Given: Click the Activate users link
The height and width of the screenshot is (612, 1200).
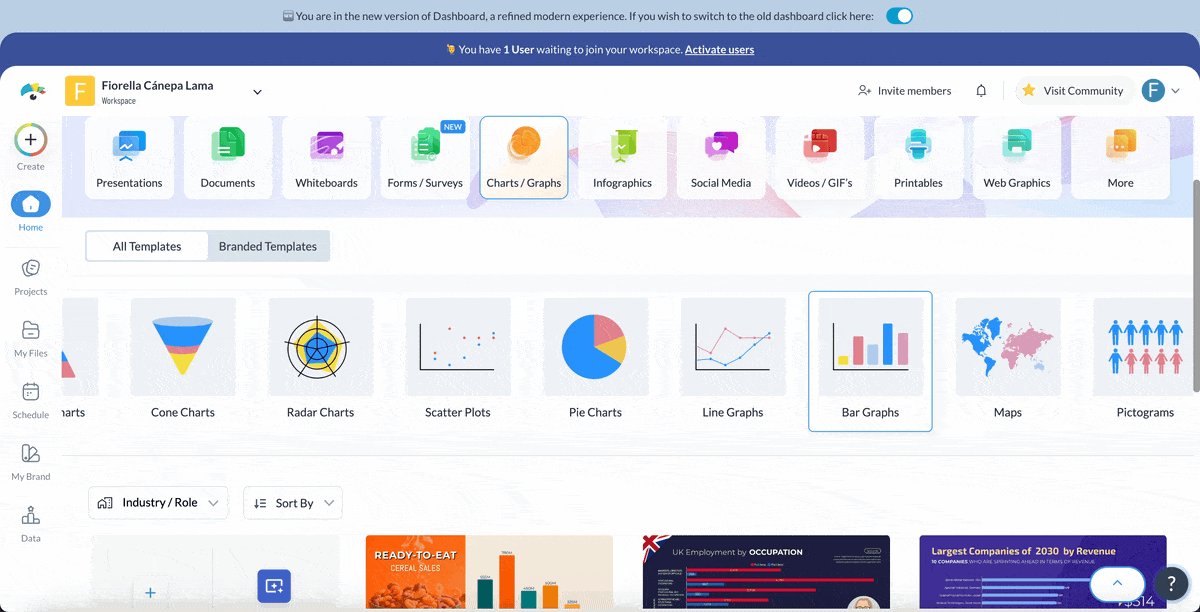Looking at the screenshot, I should click(x=719, y=49).
